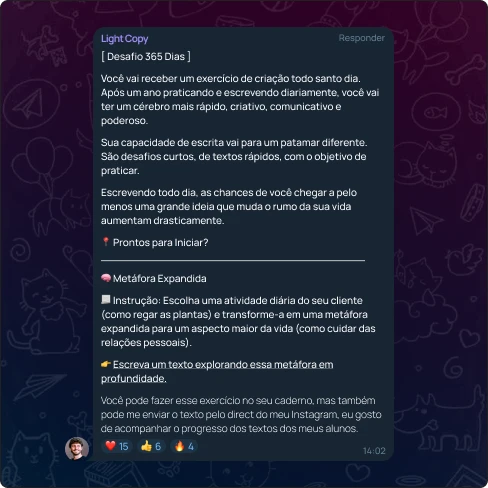
Task: Select the Desafio 365 Dias heading
Action: (146, 57)
